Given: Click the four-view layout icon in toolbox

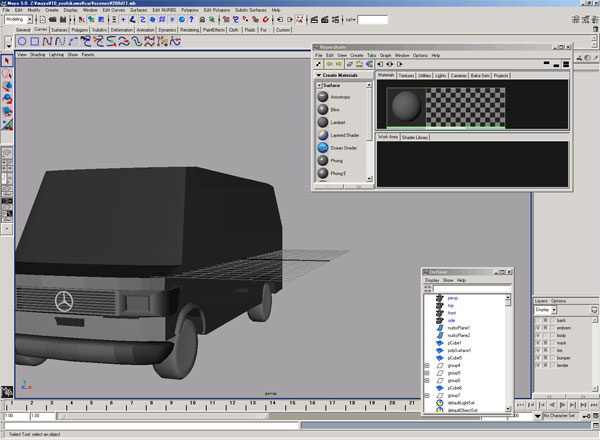Looking at the screenshot, I should pos(7,166).
